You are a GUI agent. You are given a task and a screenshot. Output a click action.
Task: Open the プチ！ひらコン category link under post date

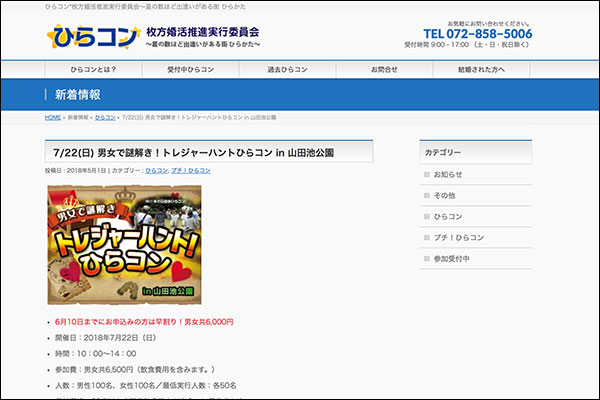pyautogui.click(x=190, y=171)
